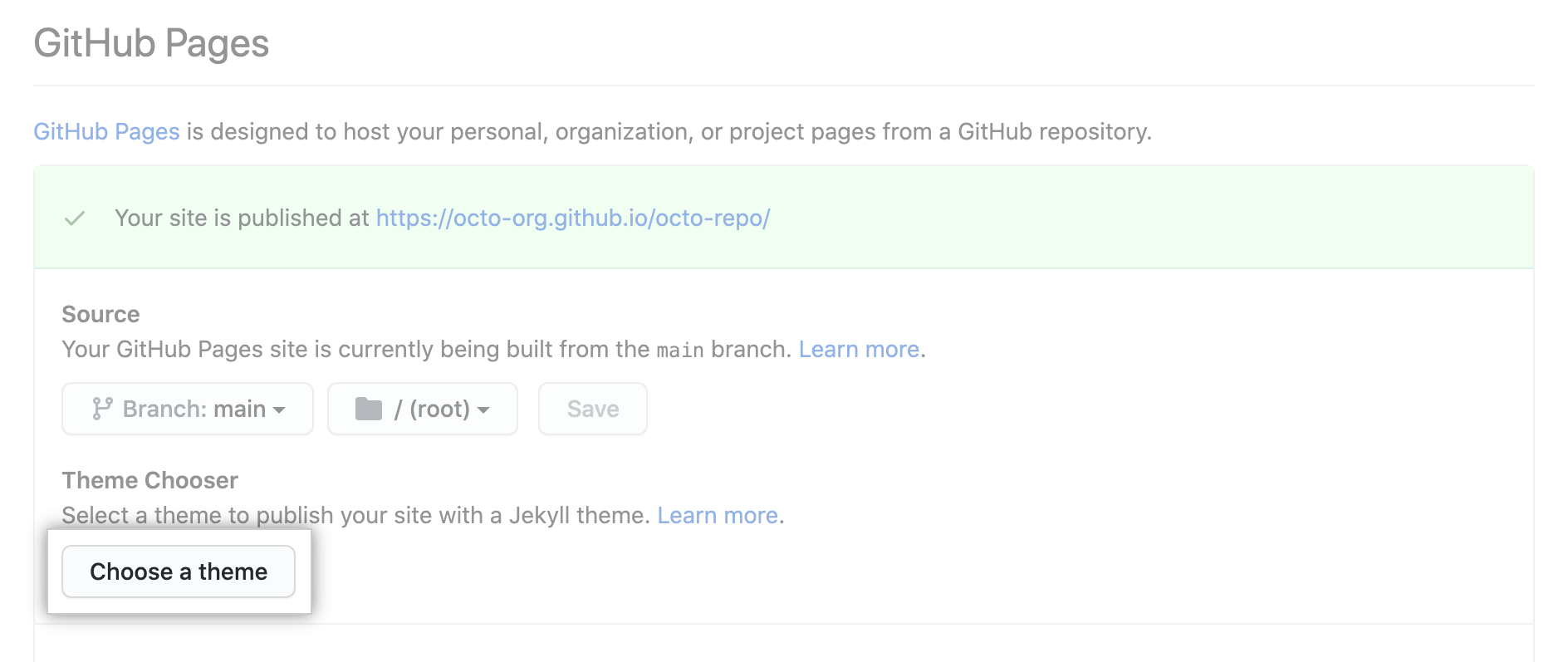This screenshot has height=662, width=1568.
Task: Click the Source subsection heading
Action: (x=100, y=314)
